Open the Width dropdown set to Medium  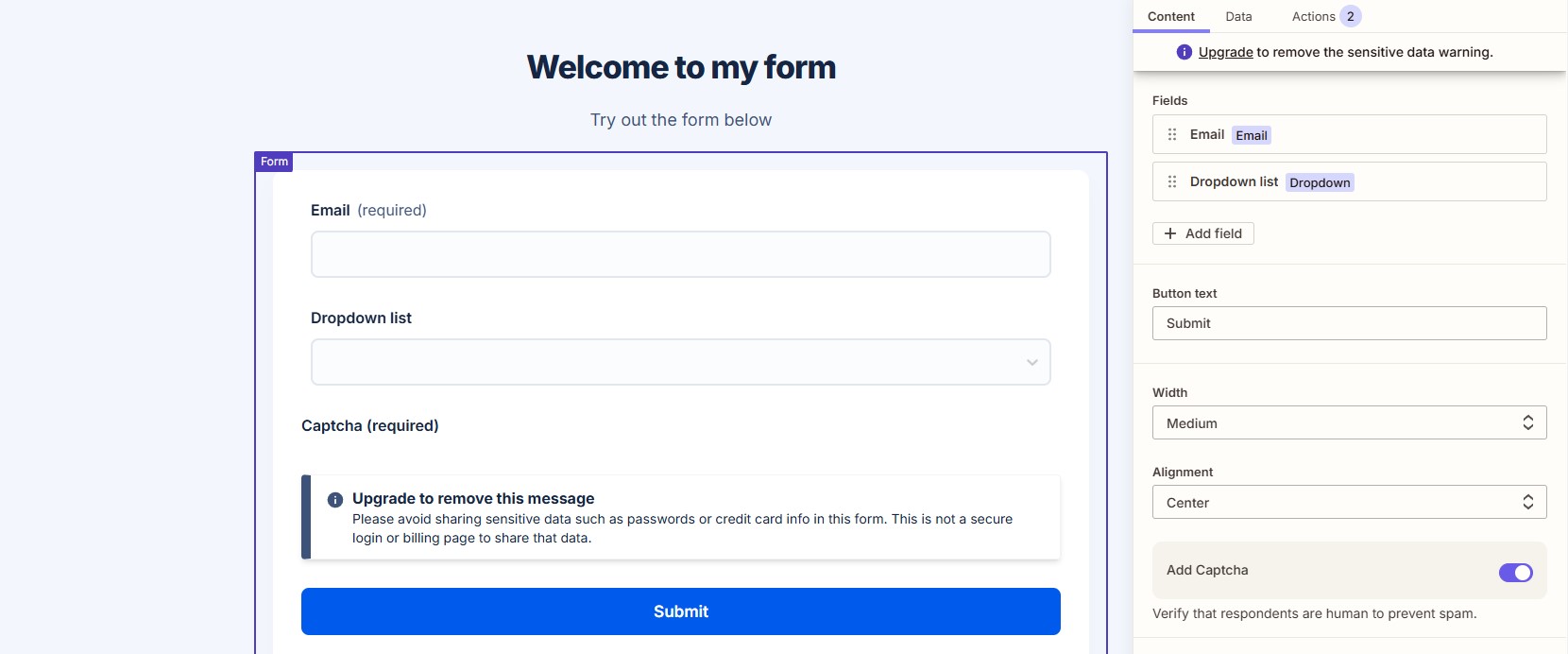1349,422
